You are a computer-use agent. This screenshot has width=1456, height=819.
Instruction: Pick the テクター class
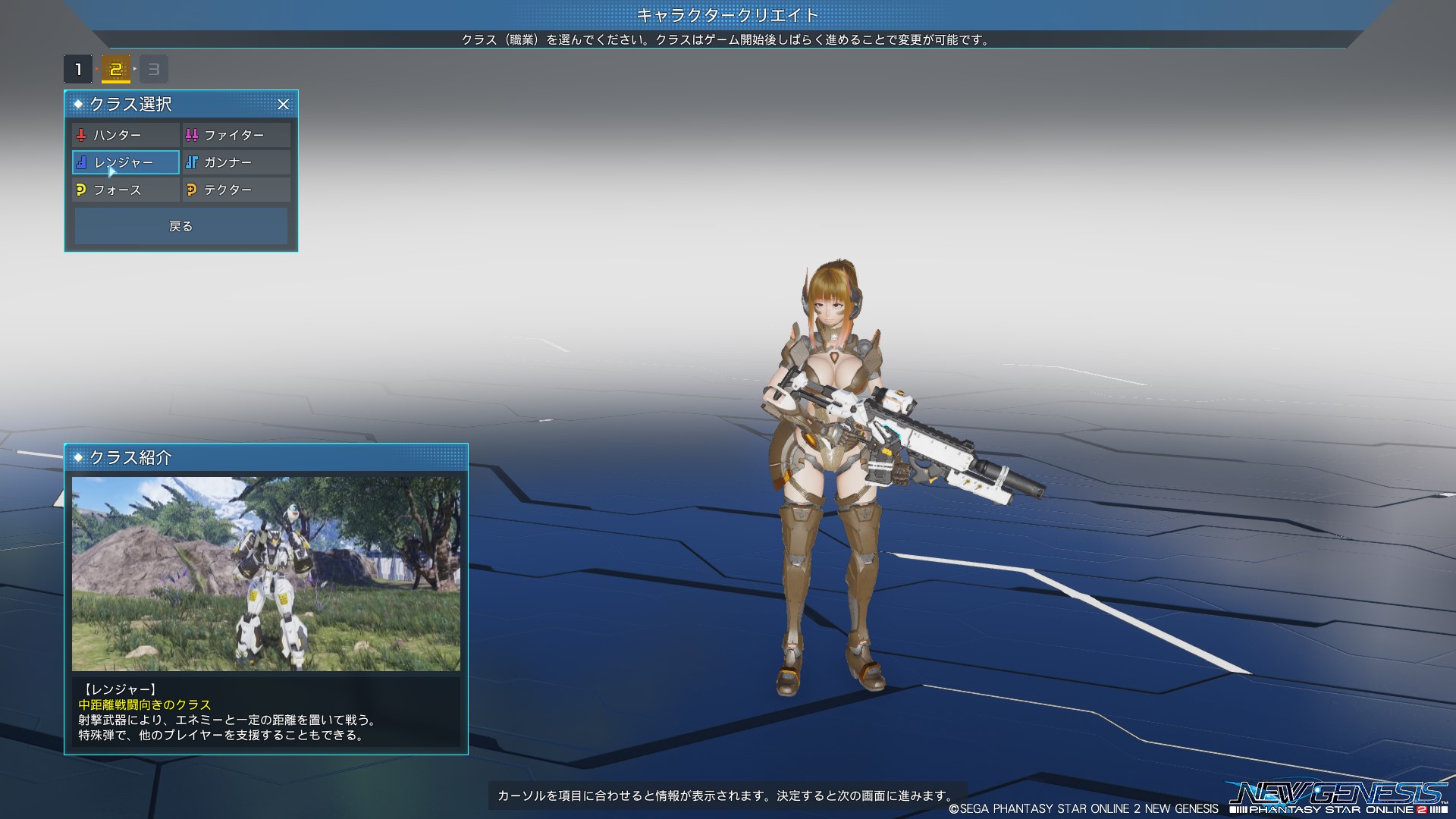(237, 190)
